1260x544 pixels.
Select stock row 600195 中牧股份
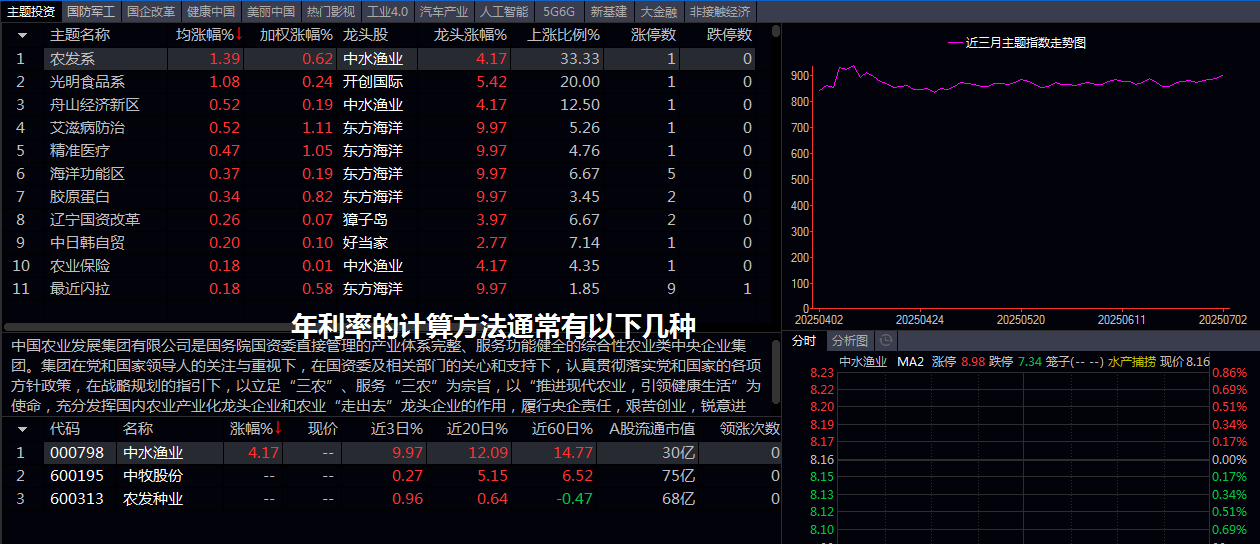(x=392, y=476)
